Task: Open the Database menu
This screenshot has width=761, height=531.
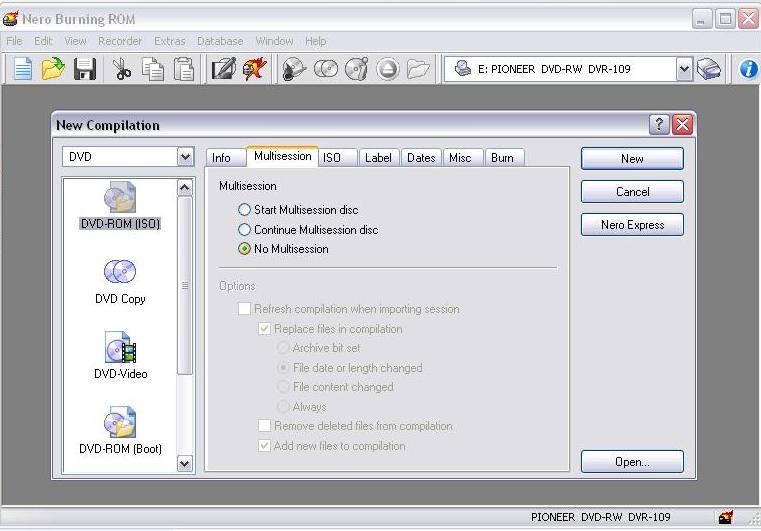Action: click(220, 41)
